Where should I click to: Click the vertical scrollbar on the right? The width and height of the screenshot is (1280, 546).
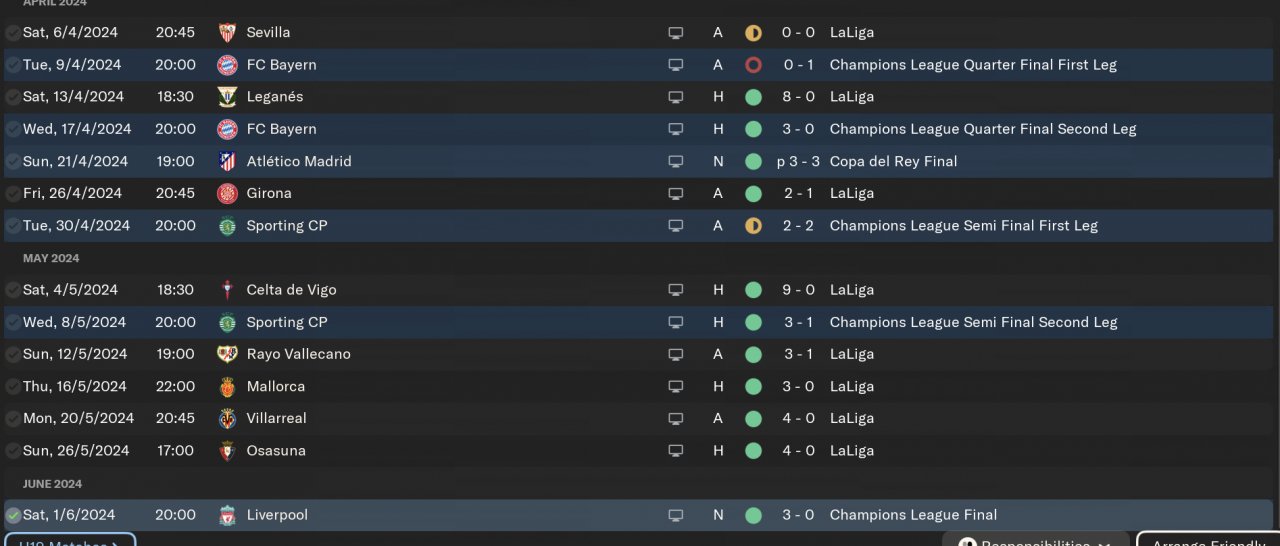tap(1277, 330)
